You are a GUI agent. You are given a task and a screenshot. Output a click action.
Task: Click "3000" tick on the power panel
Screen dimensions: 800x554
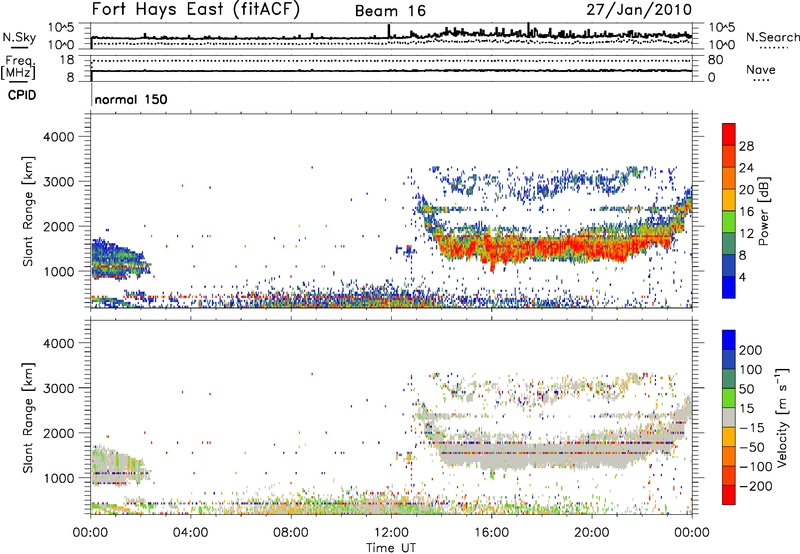point(58,182)
